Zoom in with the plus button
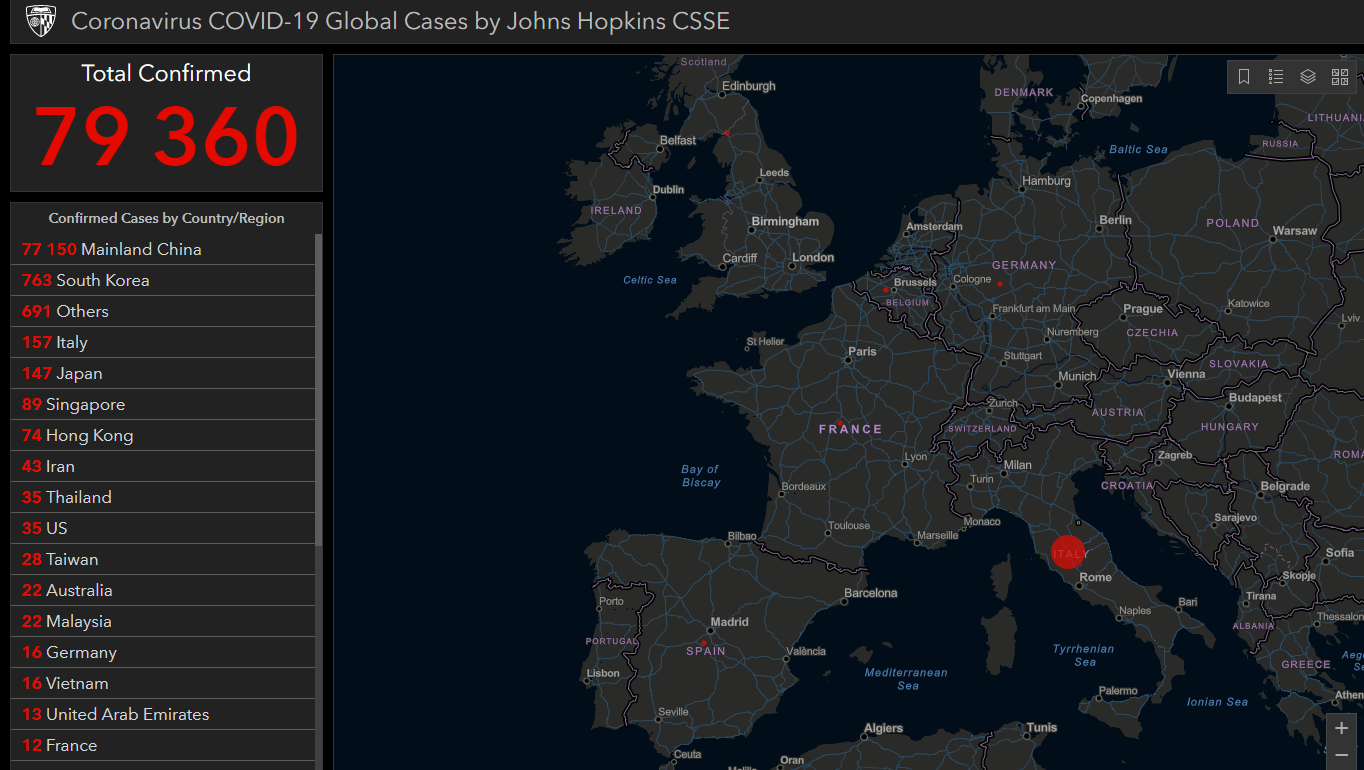Viewport: 1364px width, 770px height. tap(1341, 728)
